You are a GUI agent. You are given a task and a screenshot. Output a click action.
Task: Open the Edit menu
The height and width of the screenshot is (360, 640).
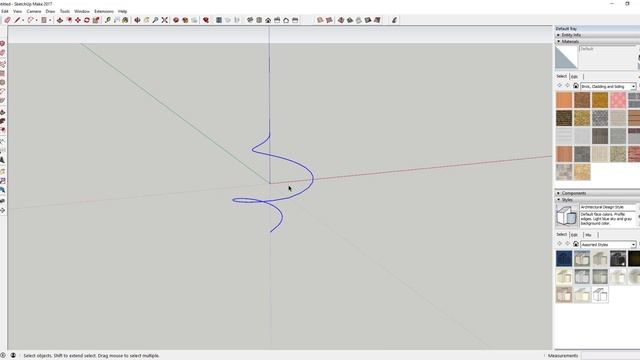5,11
